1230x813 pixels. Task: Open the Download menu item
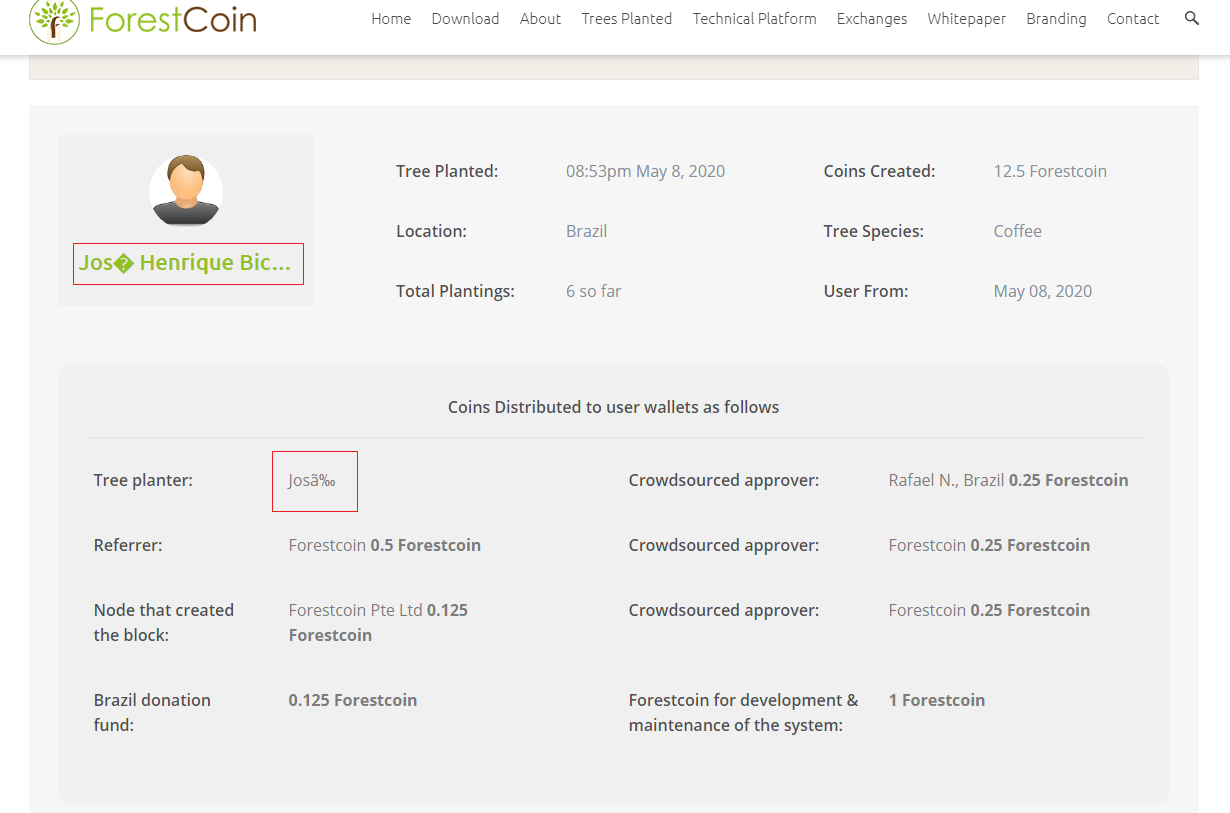pos(465,19)
